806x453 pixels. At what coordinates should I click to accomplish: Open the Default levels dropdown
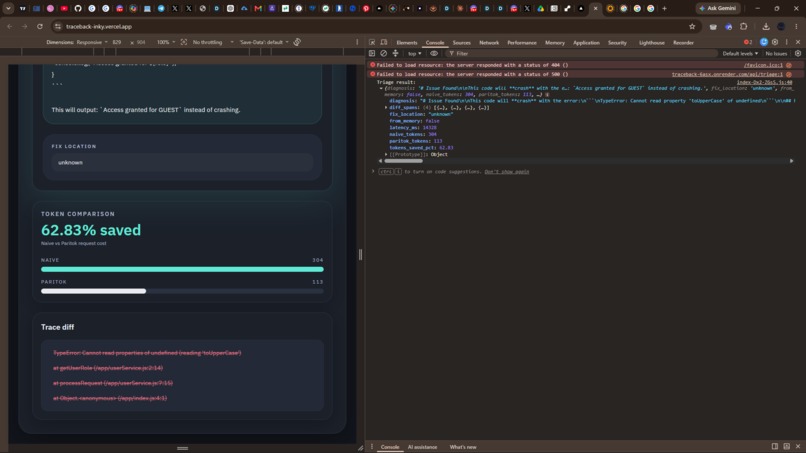pos(740,53)
